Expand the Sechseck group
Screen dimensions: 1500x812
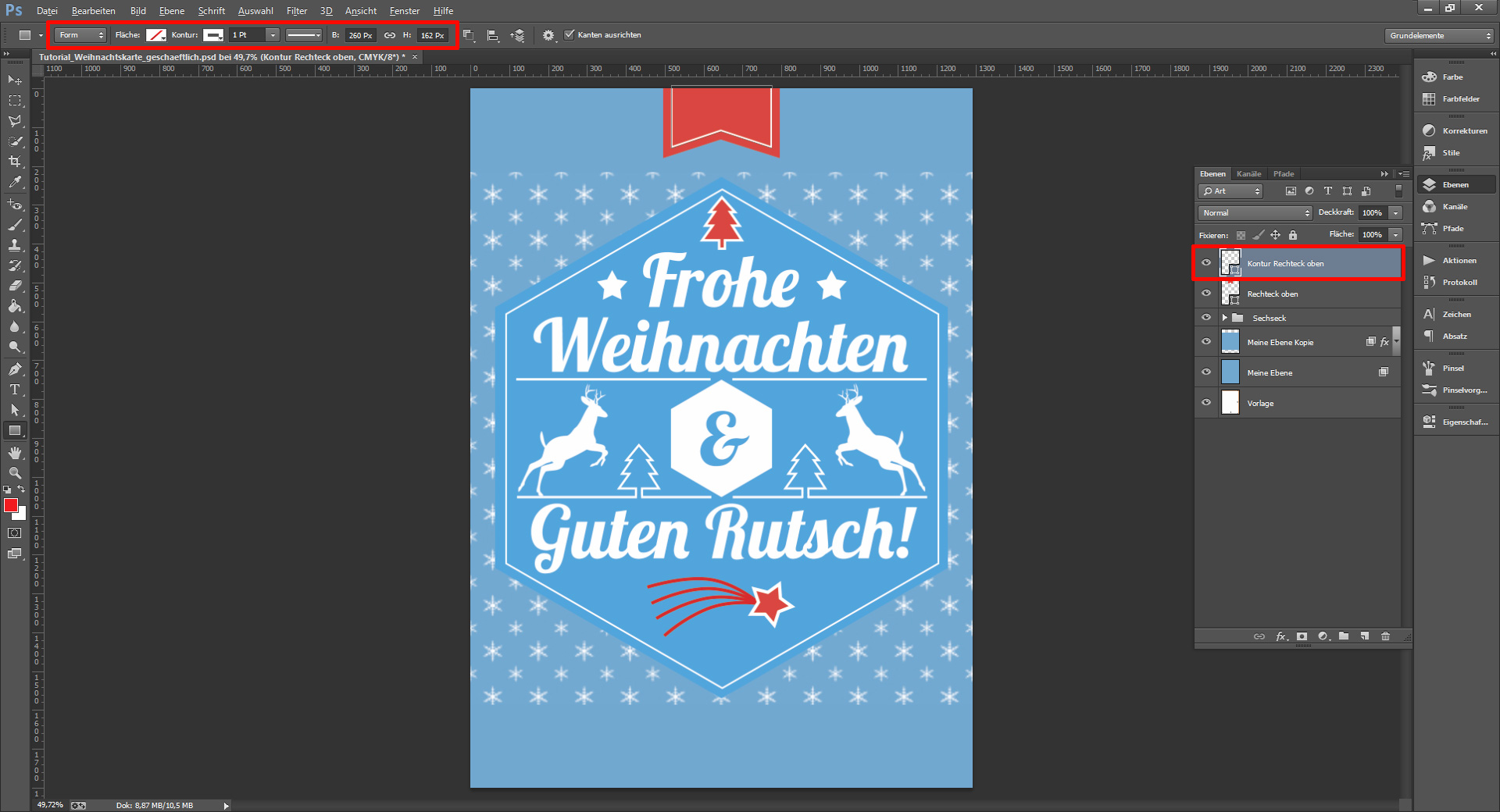tap(1225, 318)
